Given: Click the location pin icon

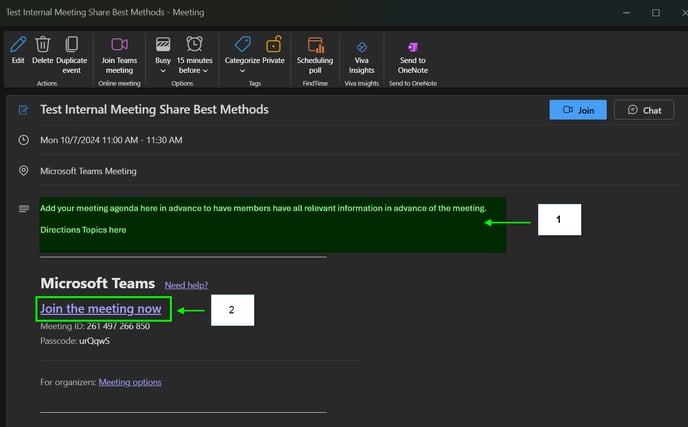Looking at the screenshot, I should (x=23, y=171).
